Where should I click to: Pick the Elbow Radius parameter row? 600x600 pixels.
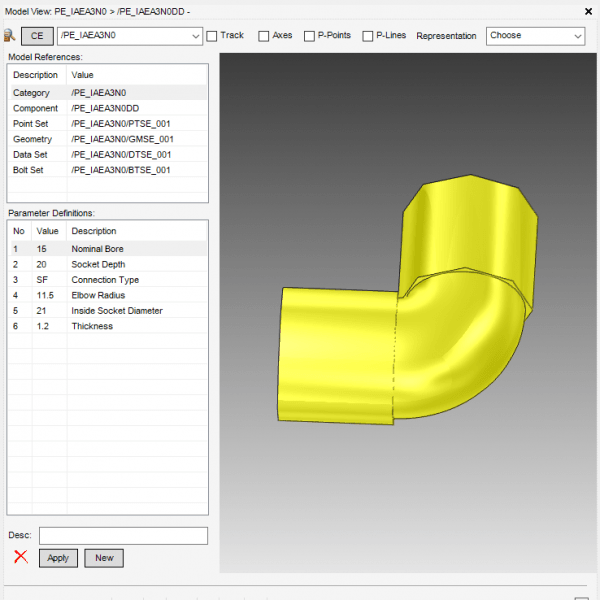coord(107,295)
